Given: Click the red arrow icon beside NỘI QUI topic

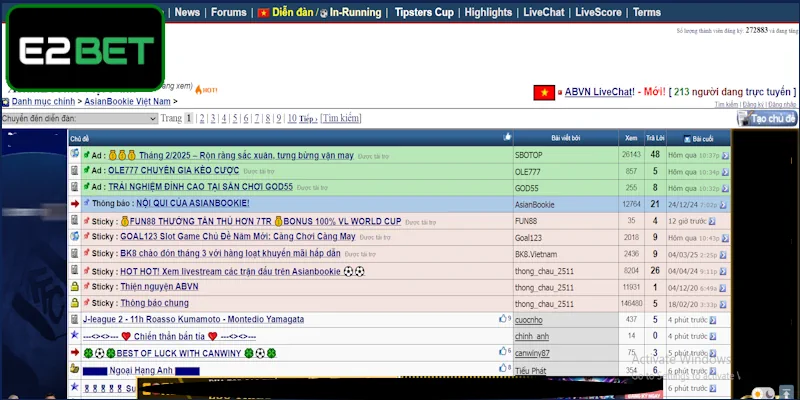Looking at the screenshot, I should (x=75, y=204).
